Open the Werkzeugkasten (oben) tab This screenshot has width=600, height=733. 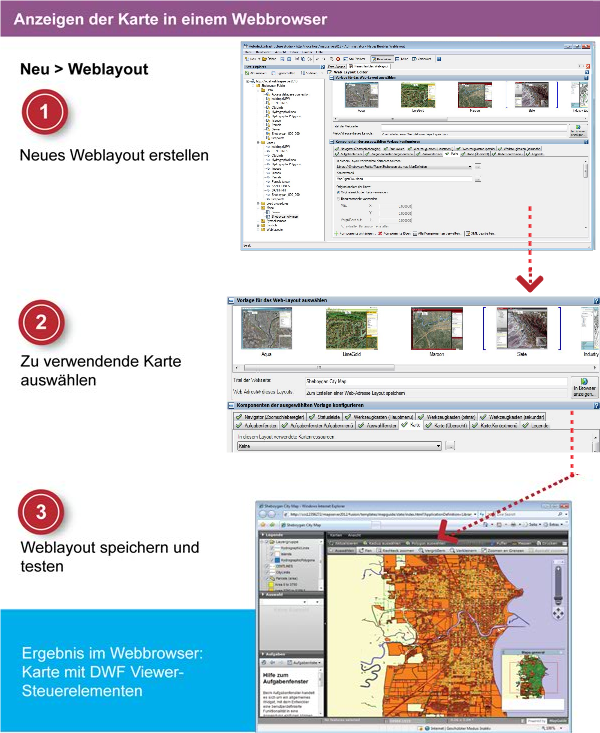447,417
